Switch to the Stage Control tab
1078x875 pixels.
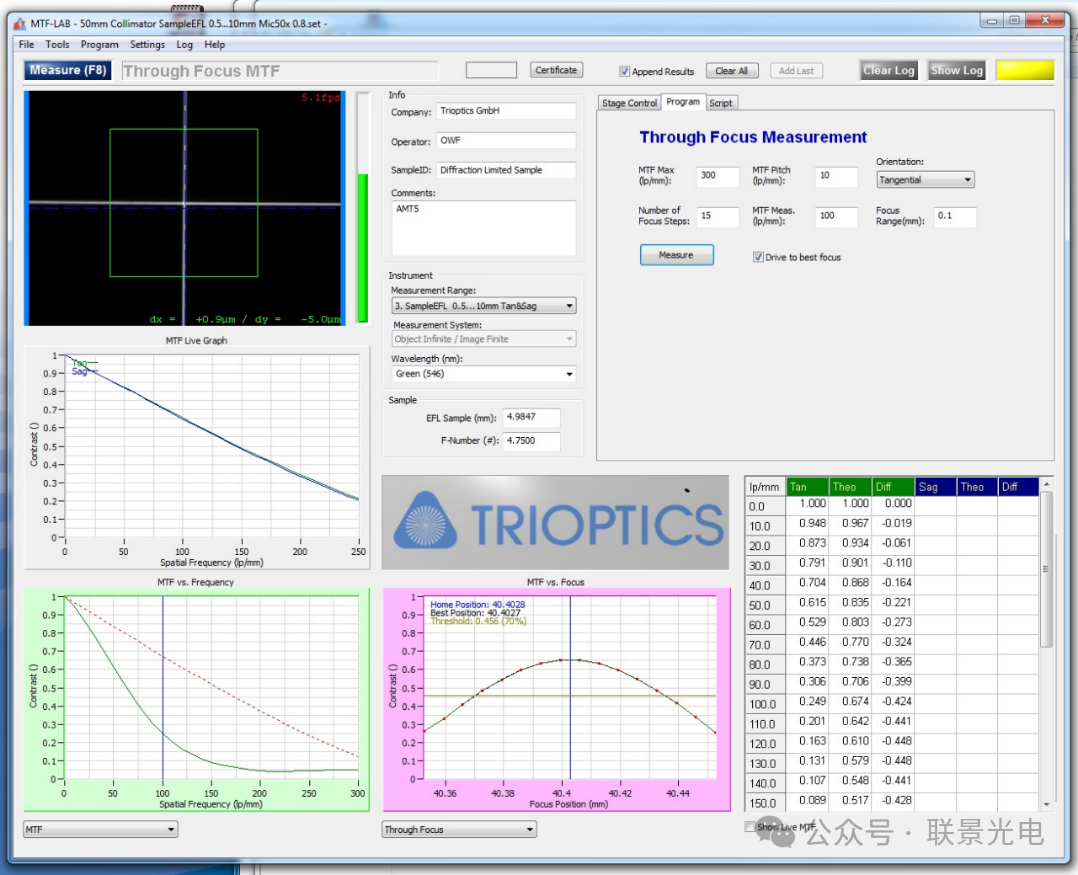coord(629,103)
